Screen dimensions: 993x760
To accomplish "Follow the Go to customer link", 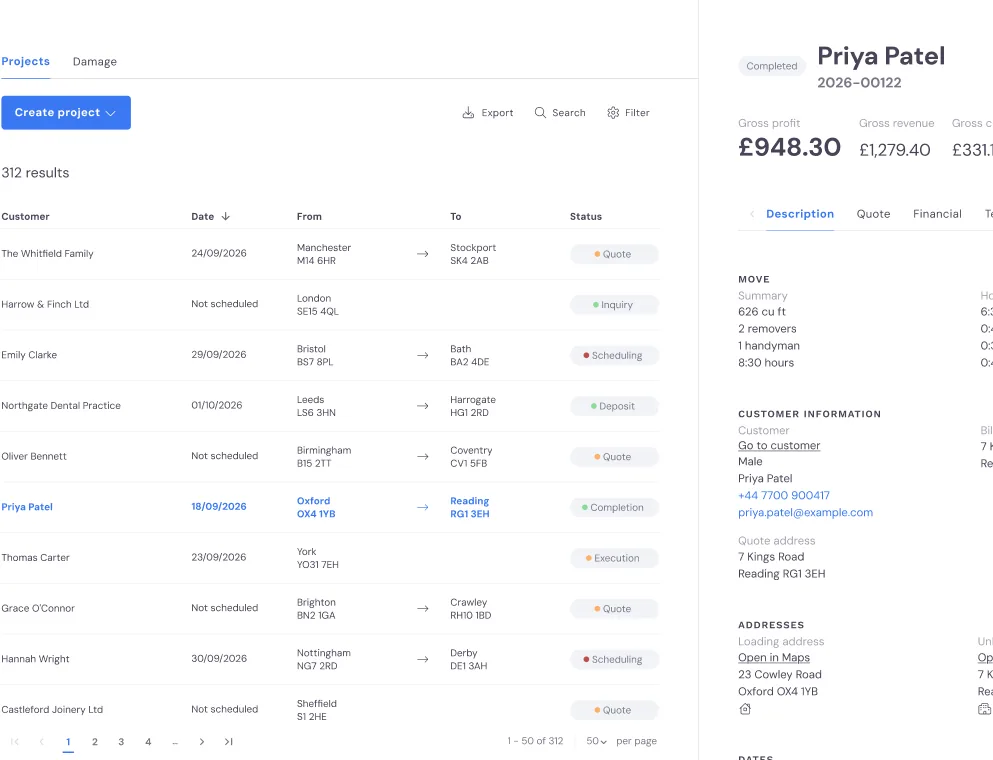I will [x=779, y=445].
